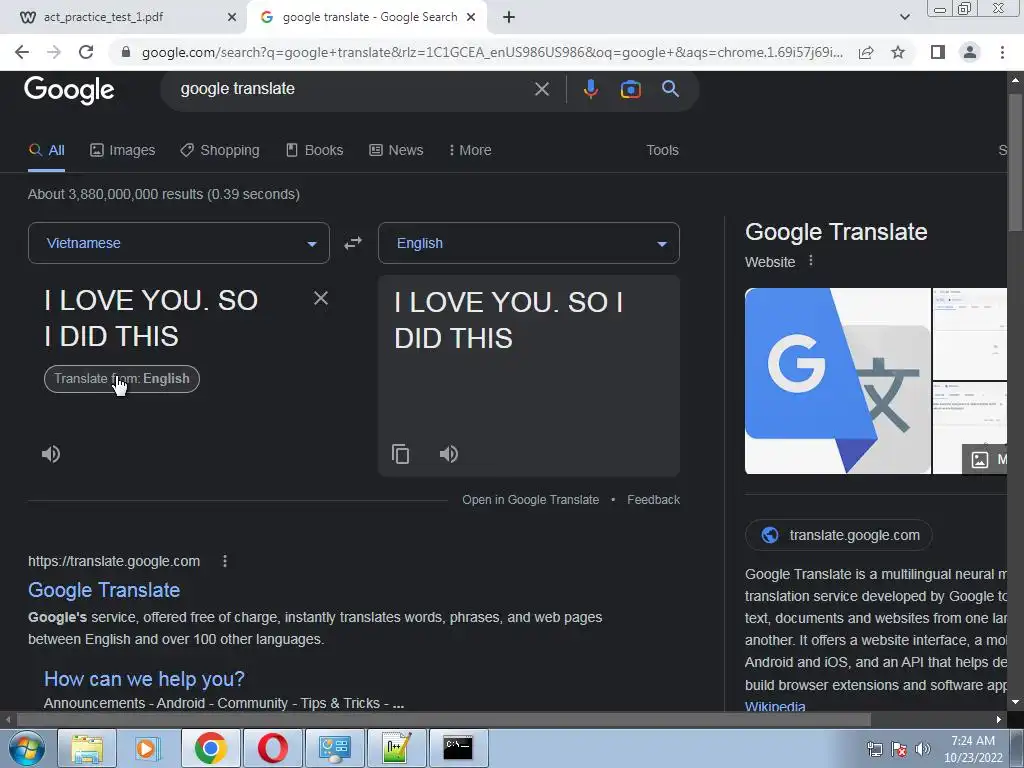
Task: Share this page from address bar
Action: 866,52
